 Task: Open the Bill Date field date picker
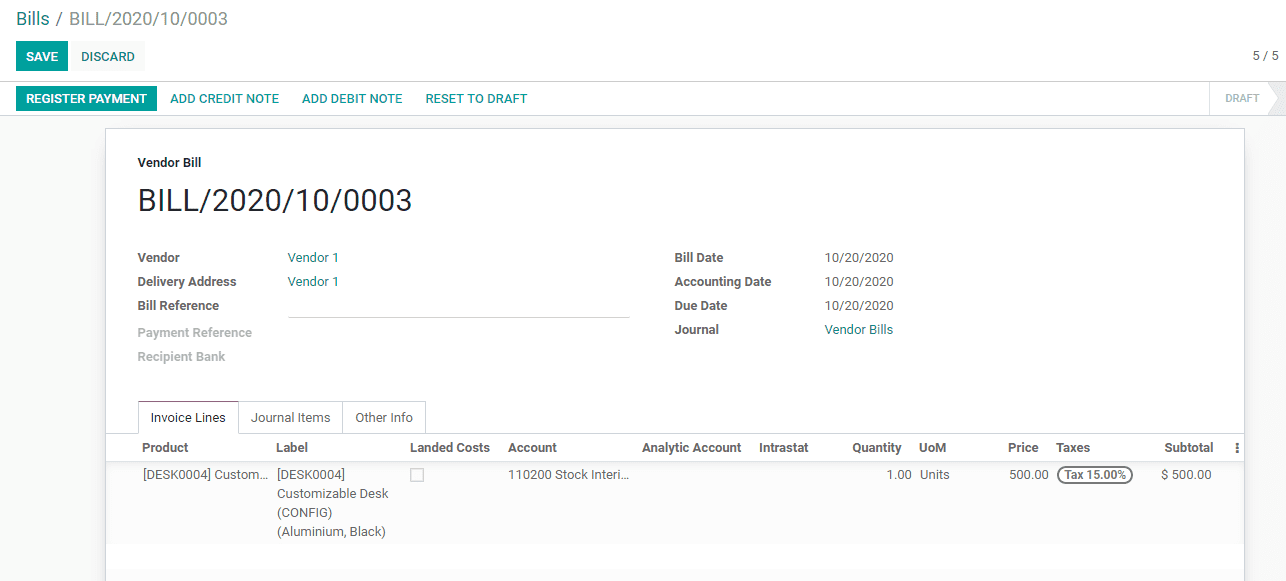click(x=858, y=257)
